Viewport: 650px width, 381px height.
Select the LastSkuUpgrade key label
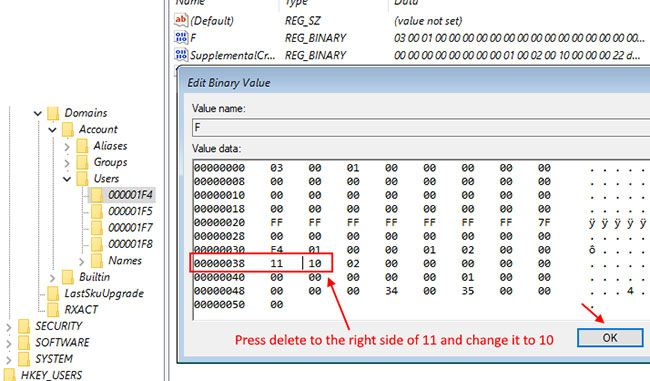point(104,294)
